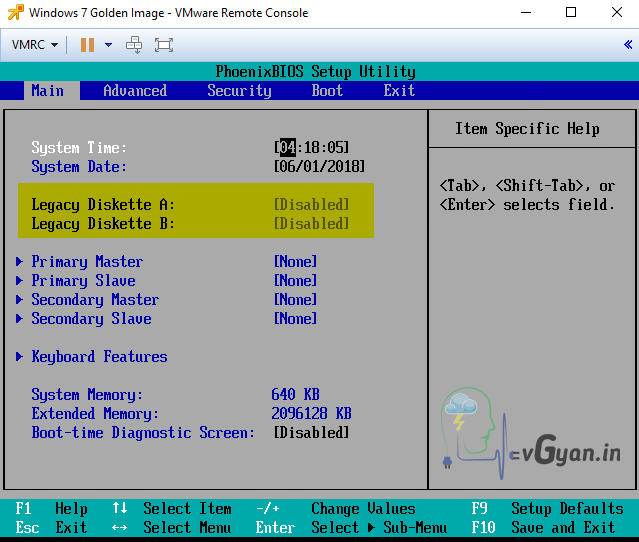639x542 pixels.
Task: Click the Boot-time Diagnostic Screen label
Action: pyautogui.click(x=143, y=433)
